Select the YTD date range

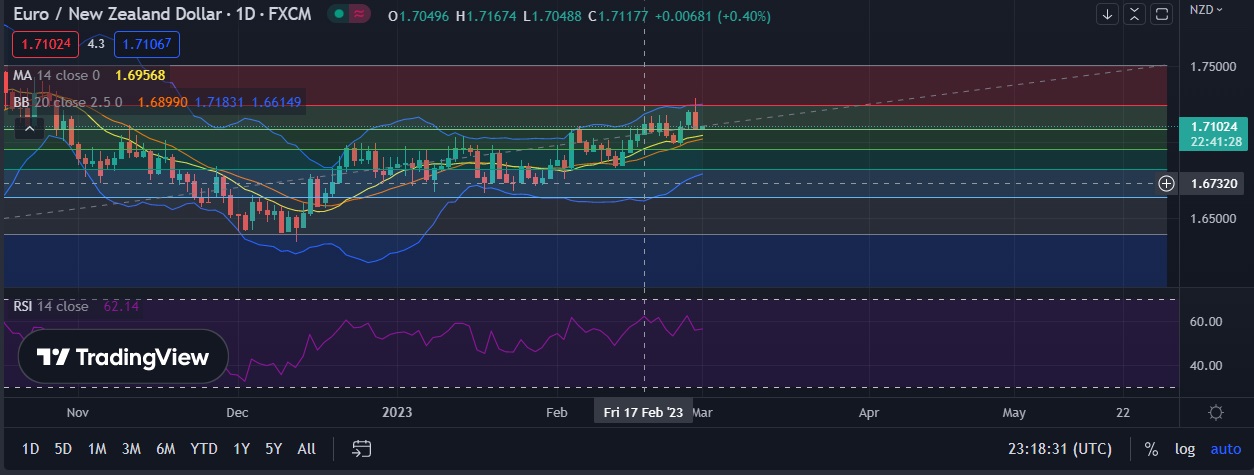pyautogui.click(x=204, y=449)
